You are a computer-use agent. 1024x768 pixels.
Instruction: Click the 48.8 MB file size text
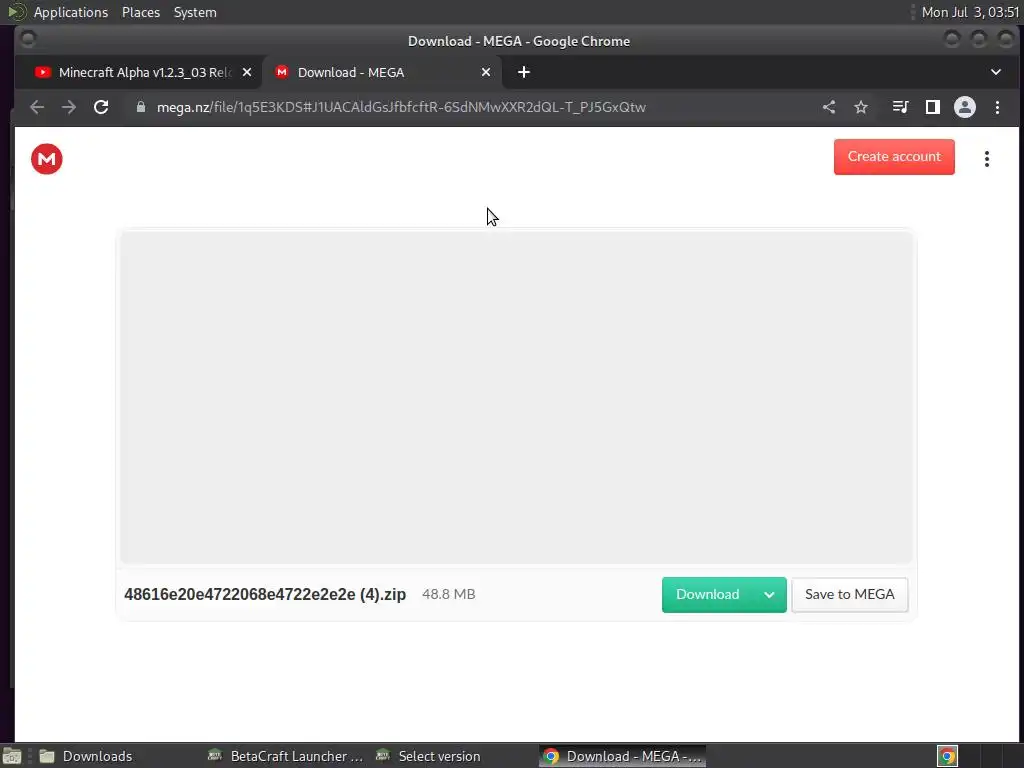click(x=449, y=594)
